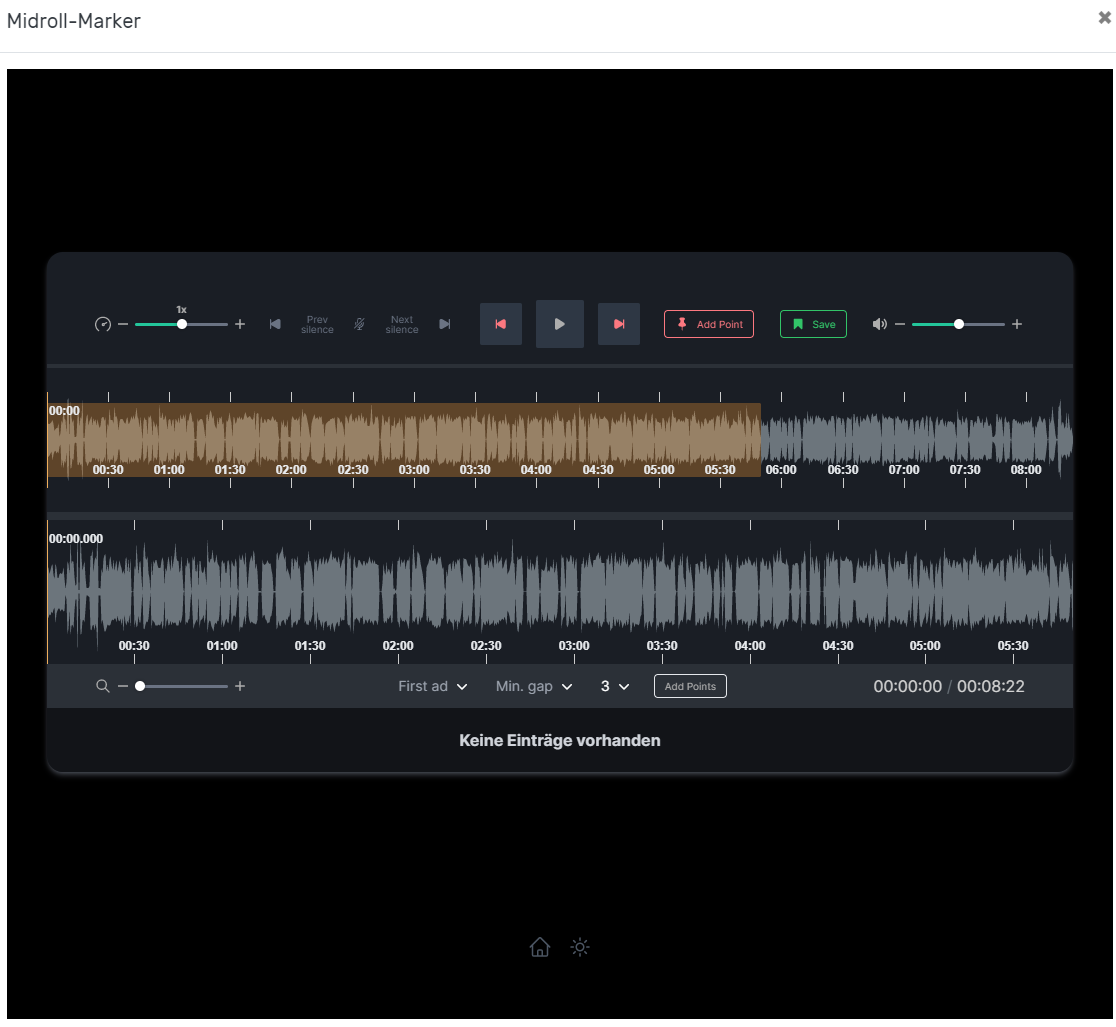Click the playback speed gauge icon
This screenshot has width=1116, height=1027.
[102, 325]
